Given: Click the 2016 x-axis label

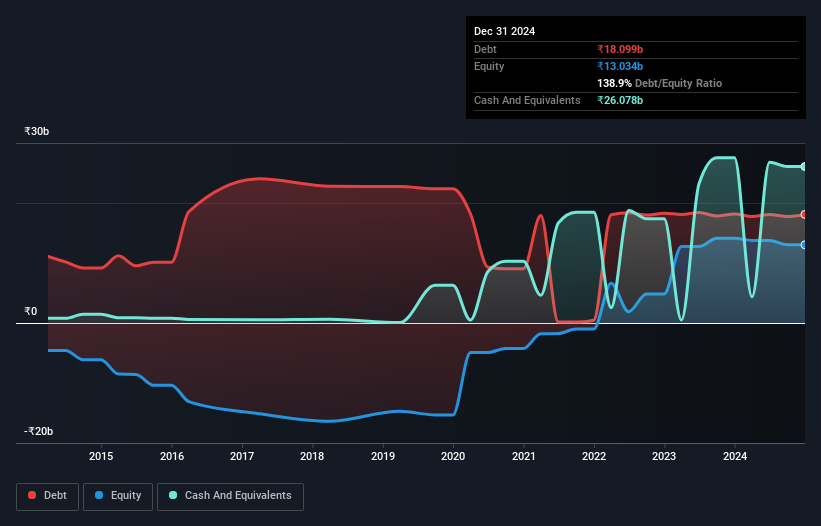Looking at the screenshot, I should point(172,456).
